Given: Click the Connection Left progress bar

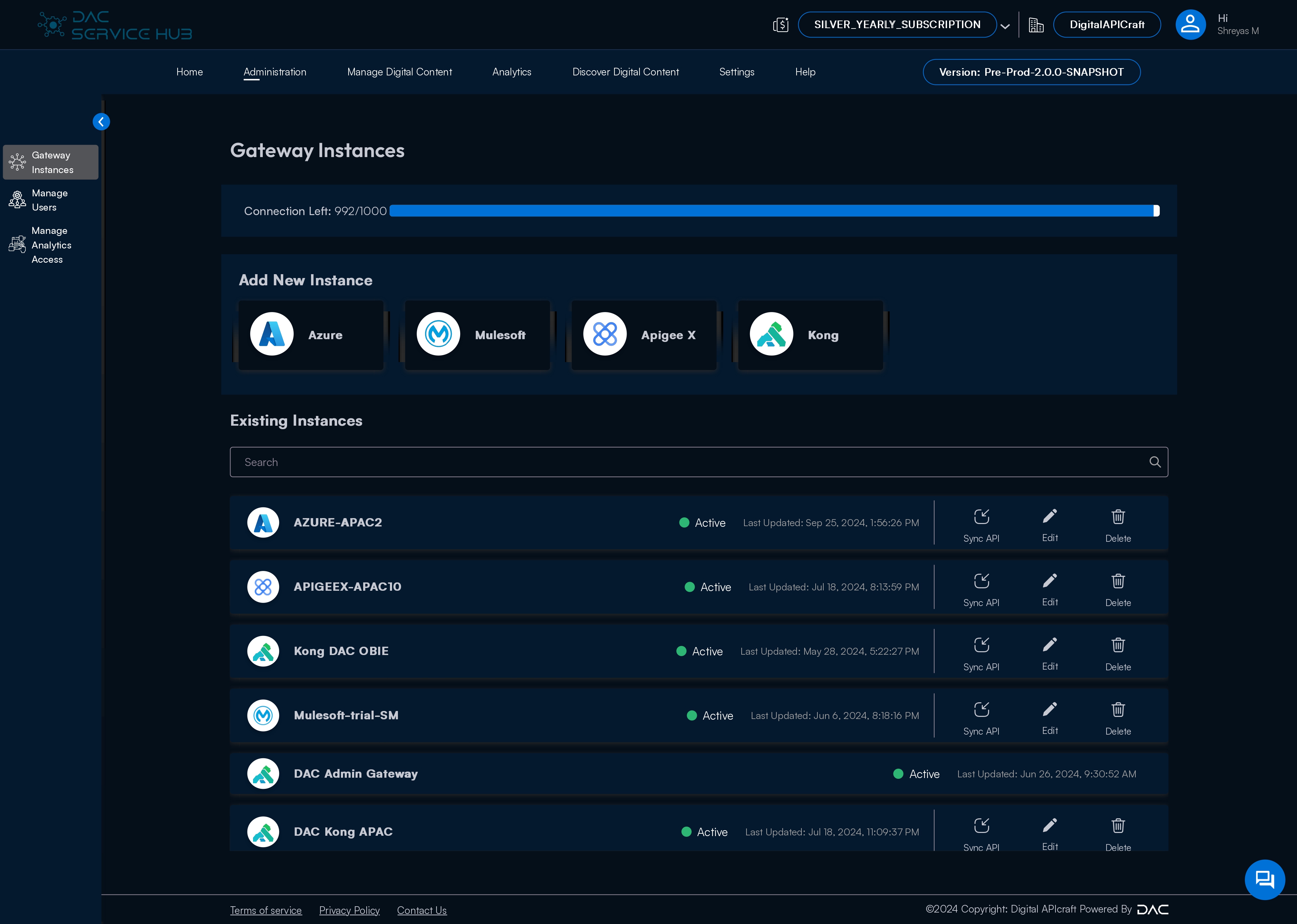Looking at the screenshot, I should coord(774,211).
